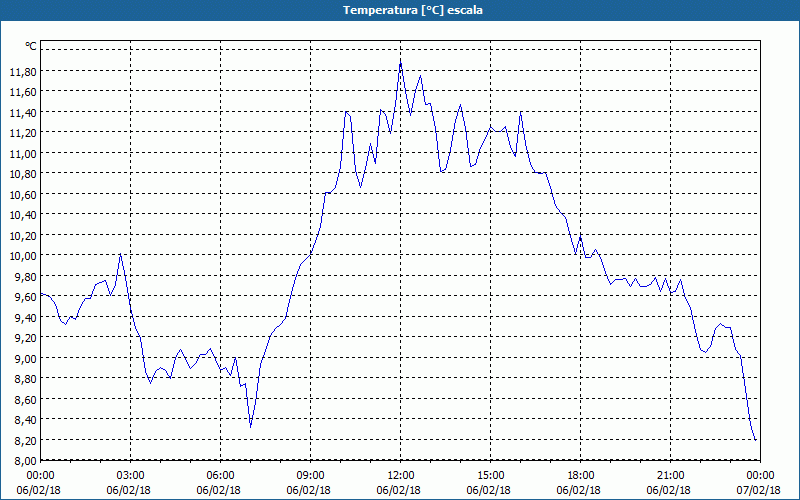This screenshot has height=500, width=800.
Task: Click the 06/02/18 date under 06:00
Action: [x=218, y=490]
